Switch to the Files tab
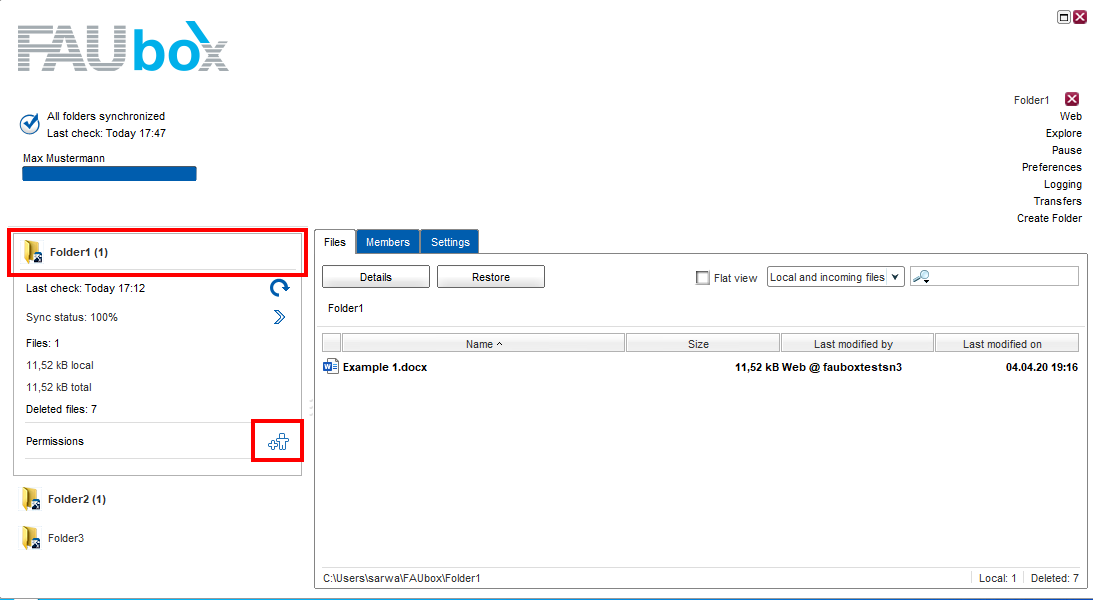The image size is (1093, 600). pyautogui.click(x=335, y=242)
